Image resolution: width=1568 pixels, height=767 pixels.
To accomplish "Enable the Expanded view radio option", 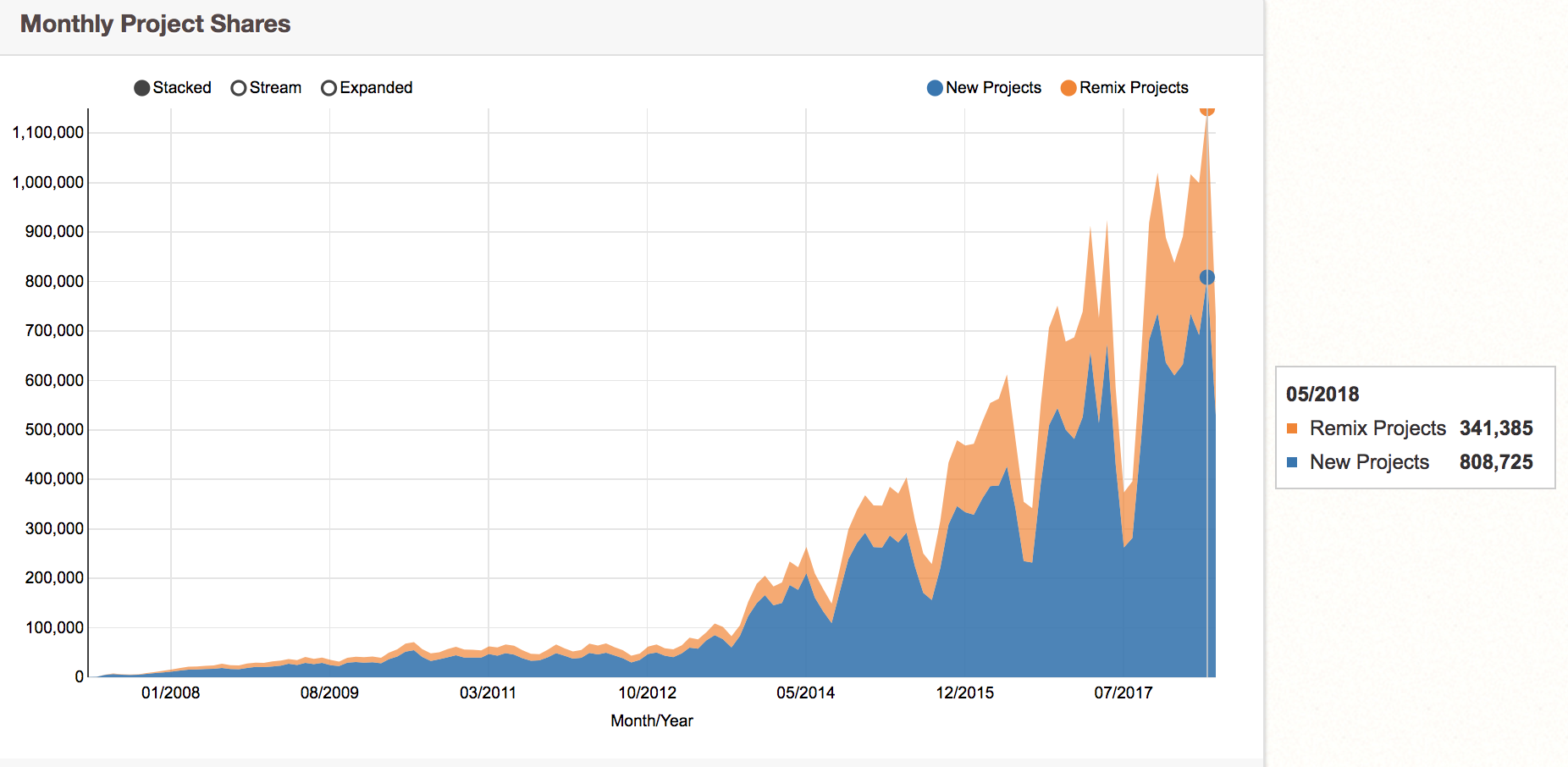I will [329, 88].
